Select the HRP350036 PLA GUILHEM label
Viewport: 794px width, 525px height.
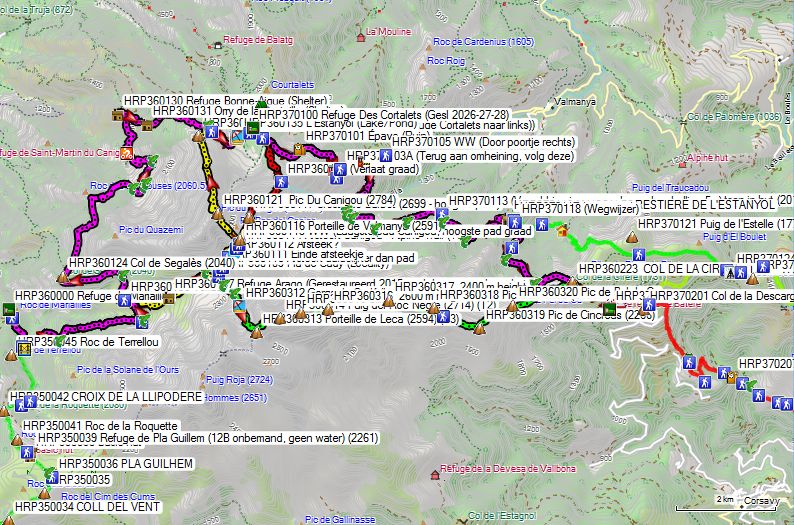click(126, 464)
